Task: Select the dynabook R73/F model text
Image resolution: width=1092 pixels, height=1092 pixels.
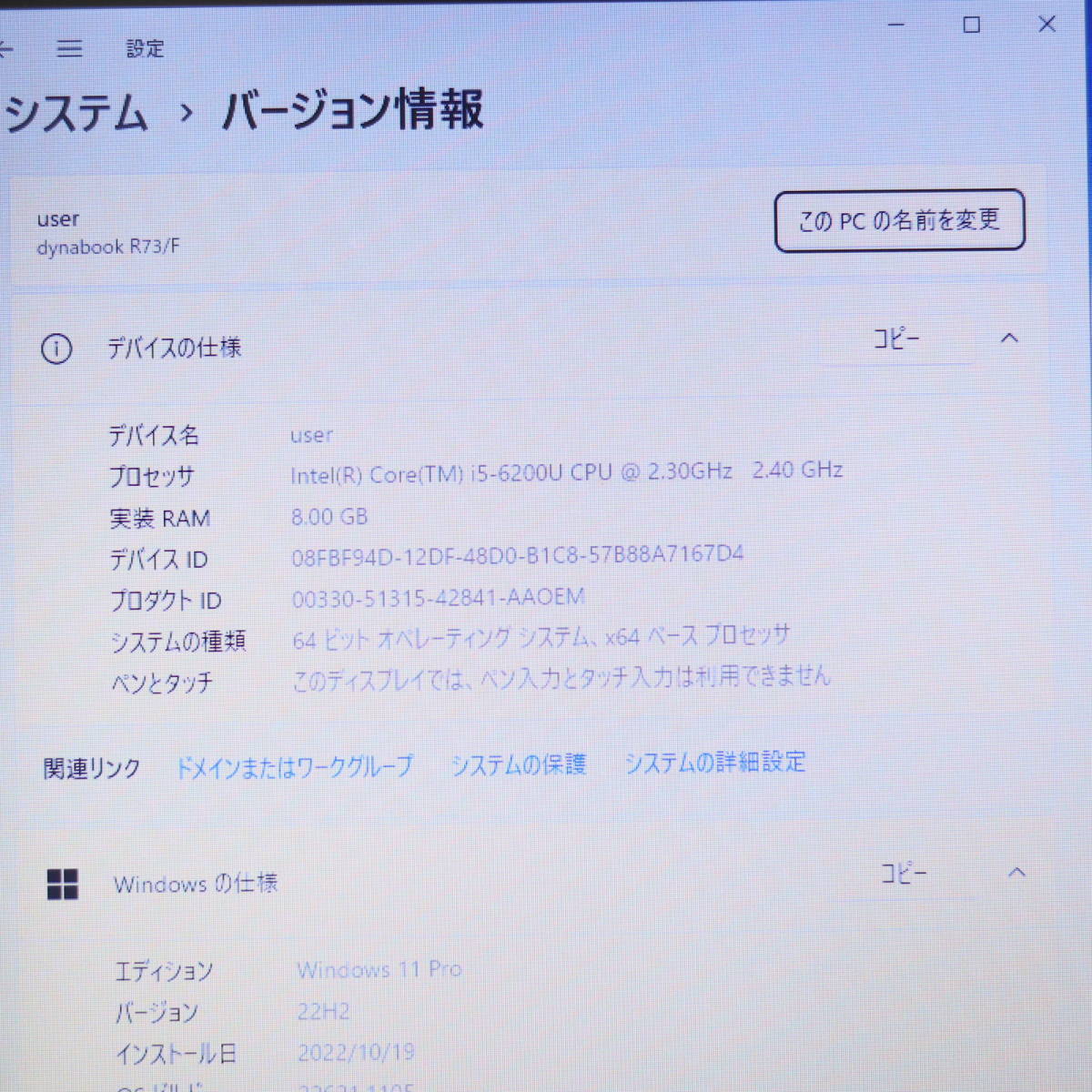Action: [108, 248]
